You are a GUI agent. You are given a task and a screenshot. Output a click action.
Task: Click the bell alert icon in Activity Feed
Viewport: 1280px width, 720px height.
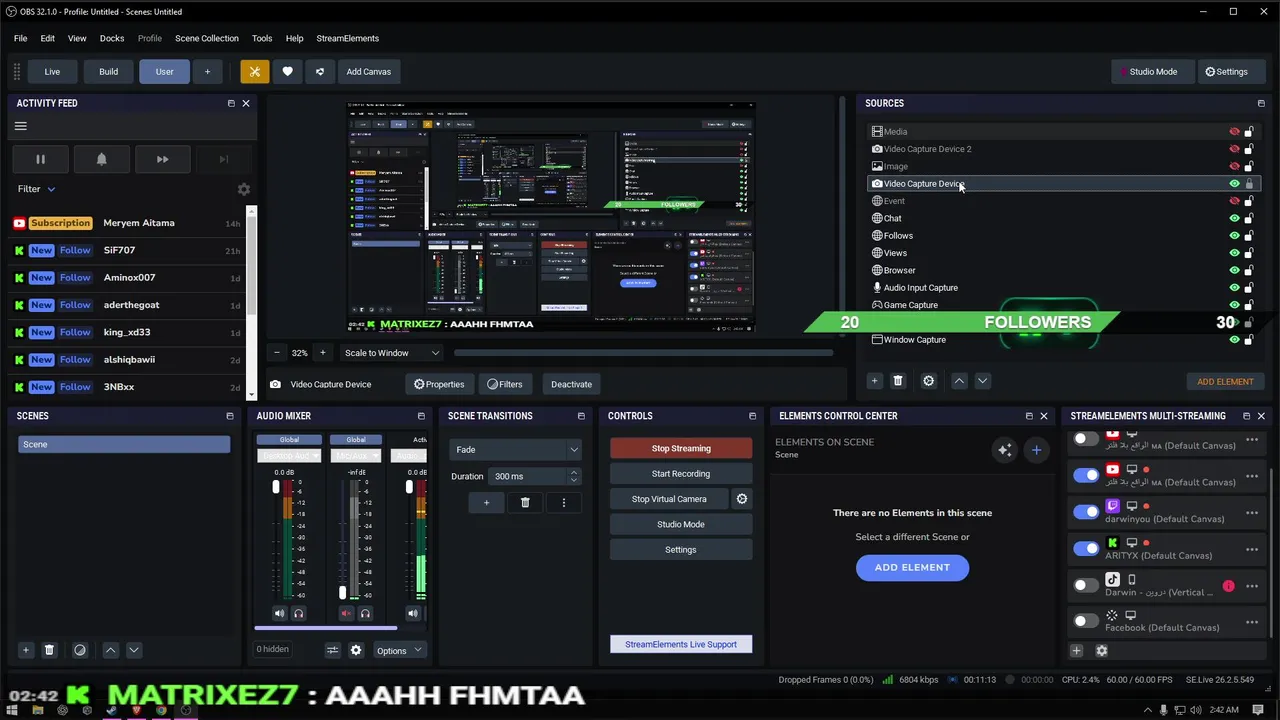coord(101,159)
